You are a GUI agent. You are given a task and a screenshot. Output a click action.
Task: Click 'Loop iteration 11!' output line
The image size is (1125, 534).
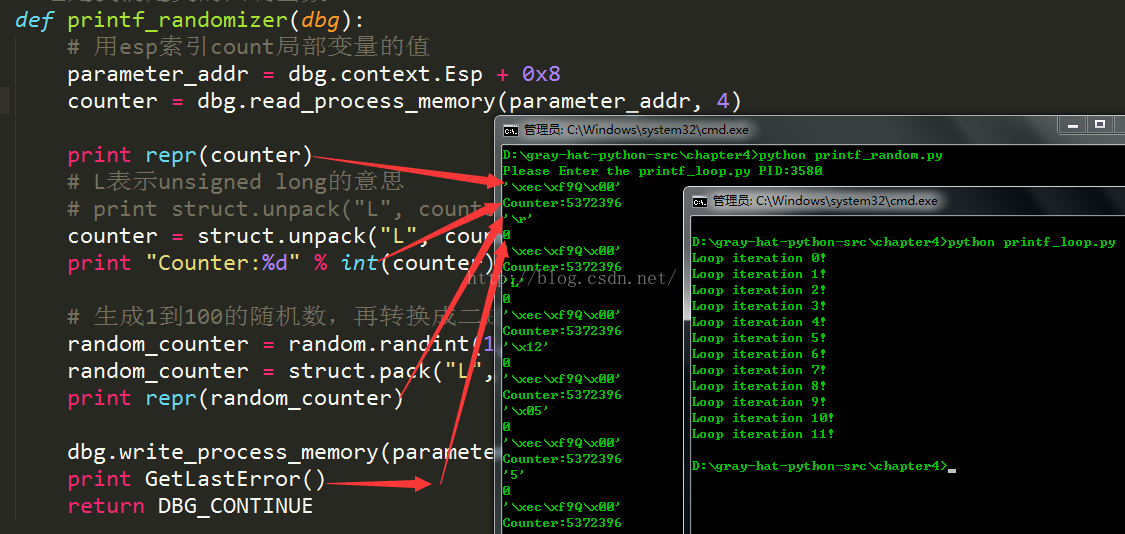(x=763, y=434)
